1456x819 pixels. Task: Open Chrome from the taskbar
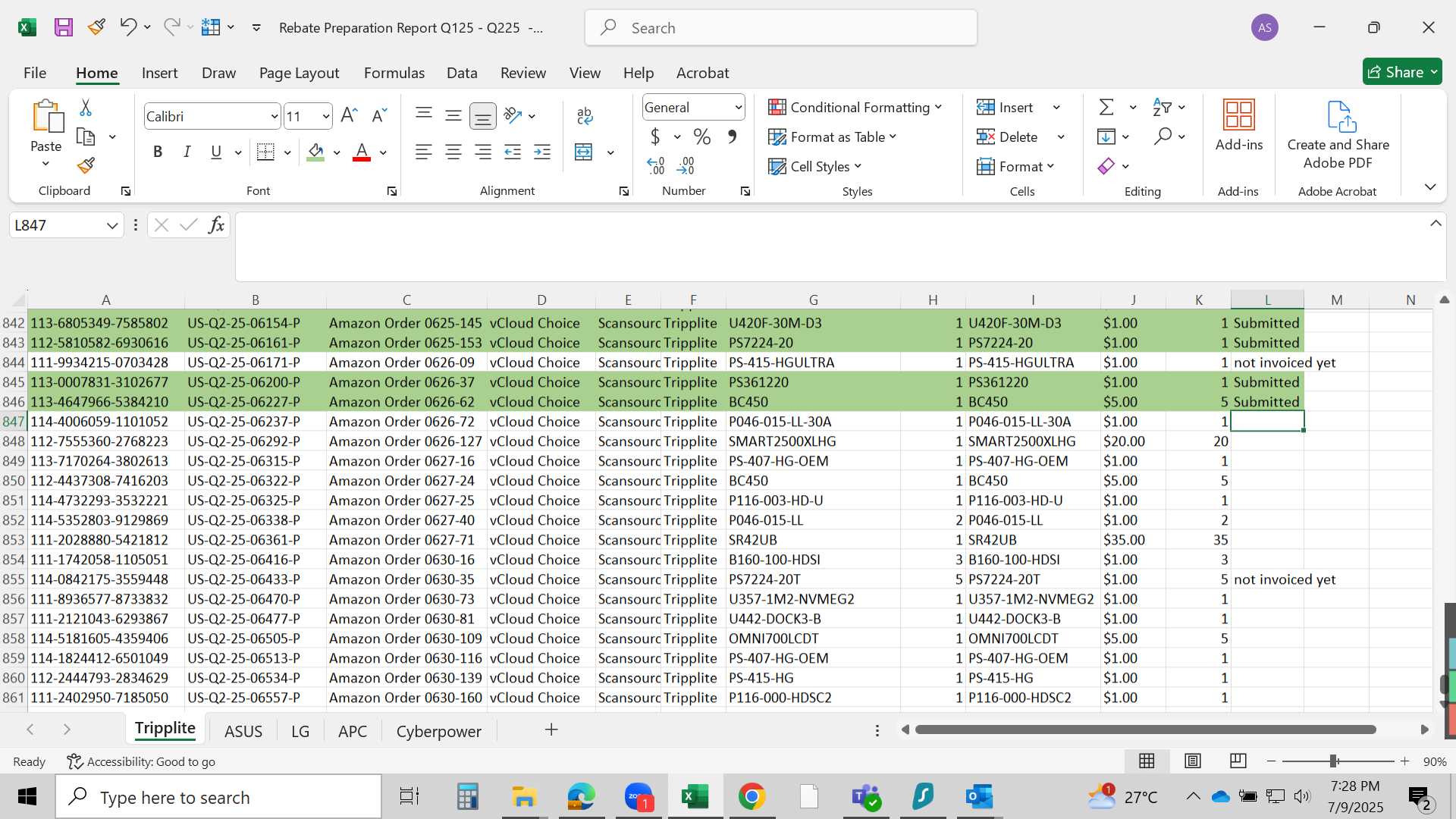[x=752, y=797]
